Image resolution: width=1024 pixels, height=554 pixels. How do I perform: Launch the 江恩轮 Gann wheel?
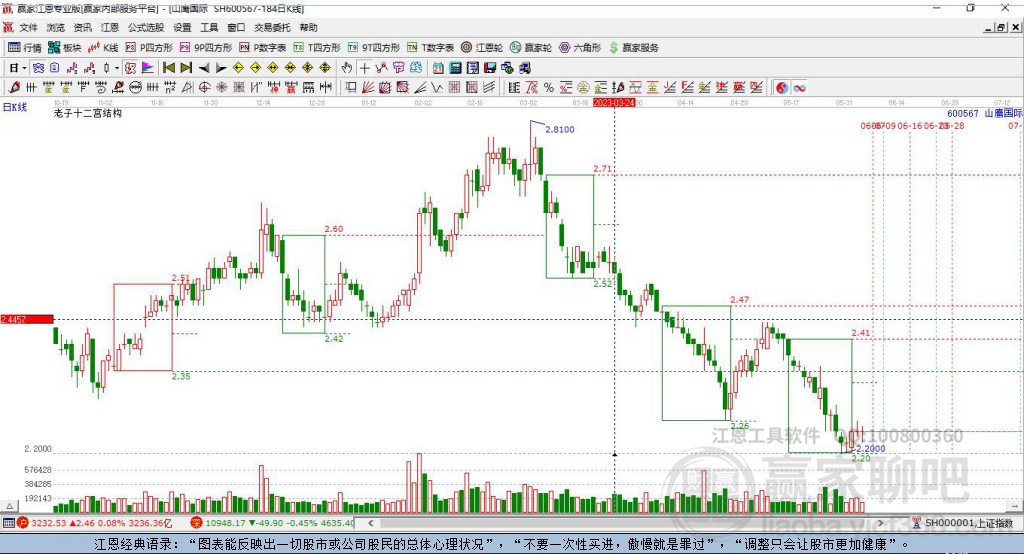(x=482, y=48)
